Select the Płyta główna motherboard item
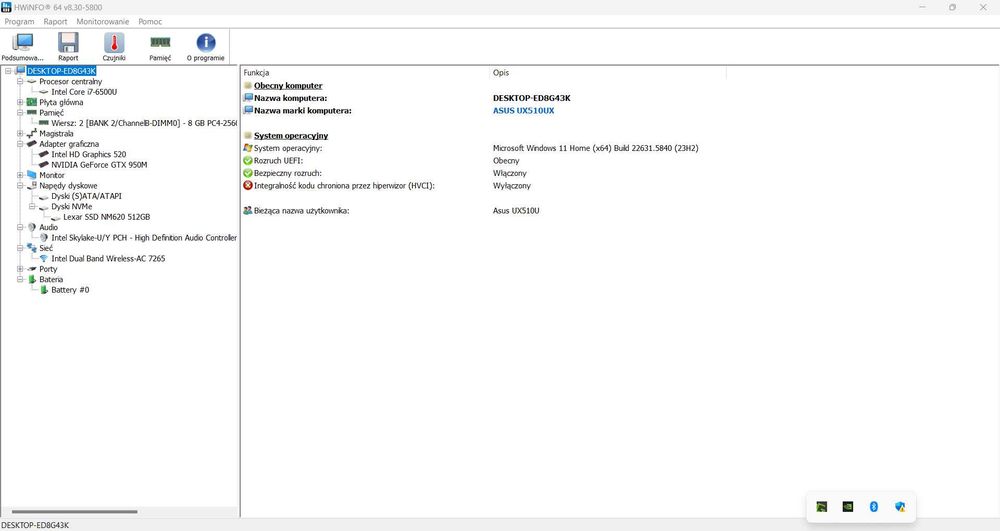Image resolution: width=1000 pixels, height=531 pixels. tap(61, 102)
